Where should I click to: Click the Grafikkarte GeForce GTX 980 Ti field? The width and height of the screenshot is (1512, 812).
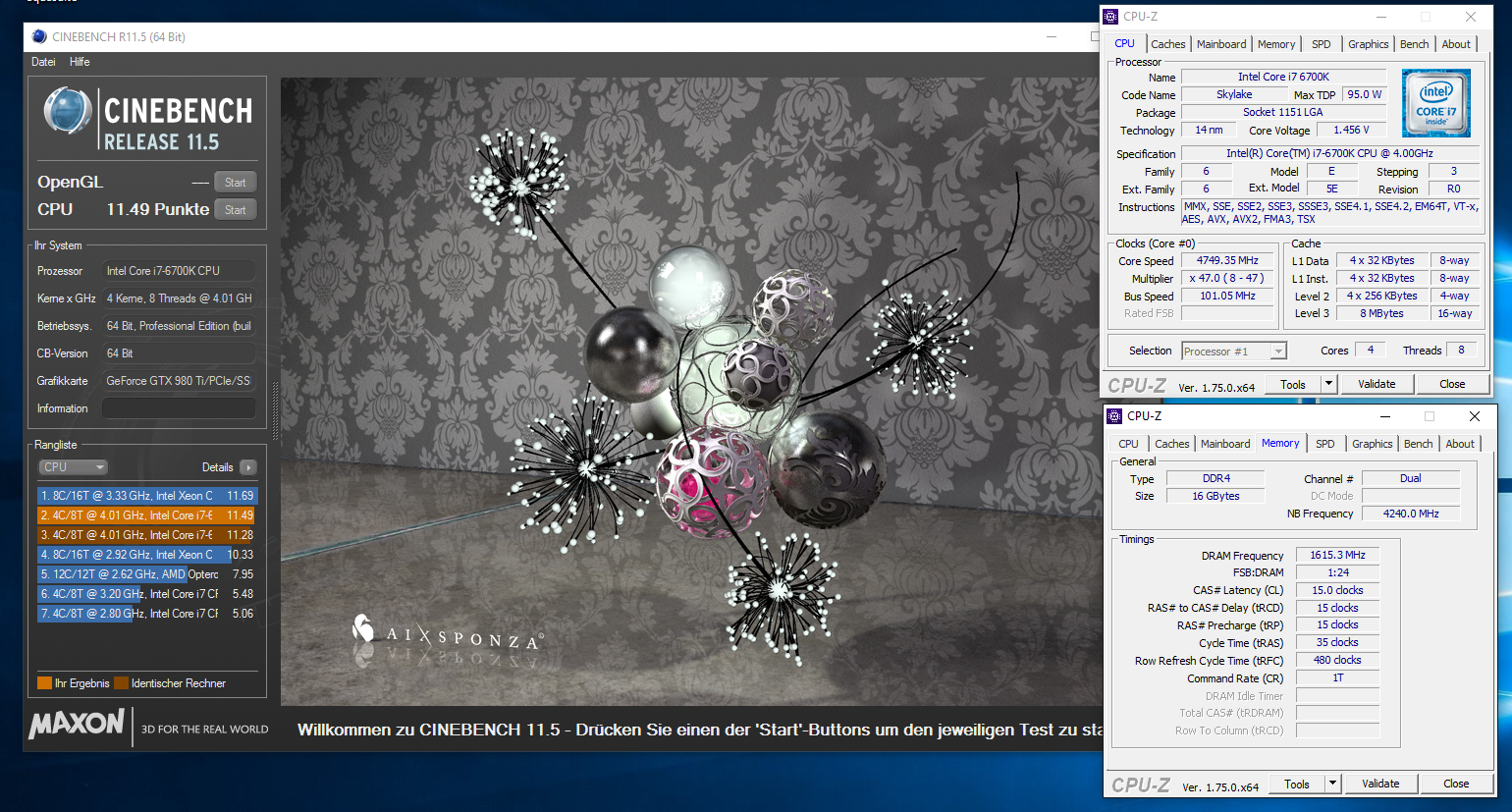click(179, 381)
